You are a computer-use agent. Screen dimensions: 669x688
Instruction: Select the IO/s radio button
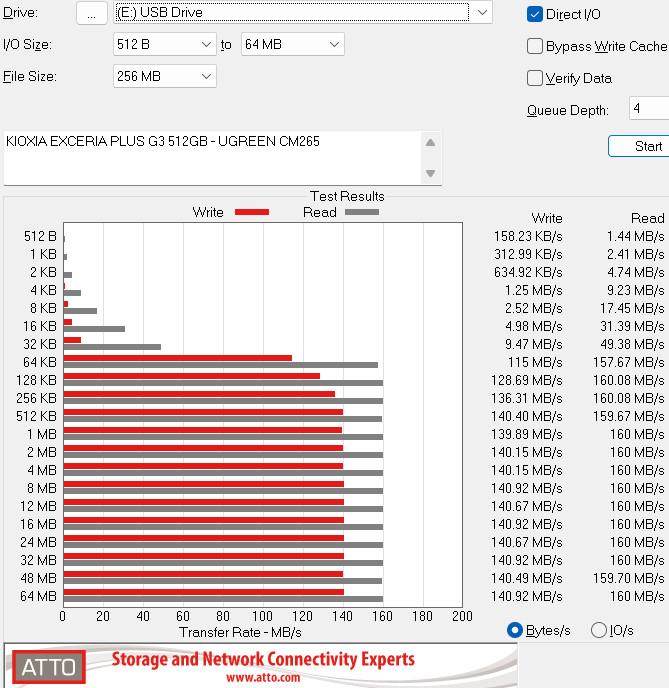click(x=600, y=630)
